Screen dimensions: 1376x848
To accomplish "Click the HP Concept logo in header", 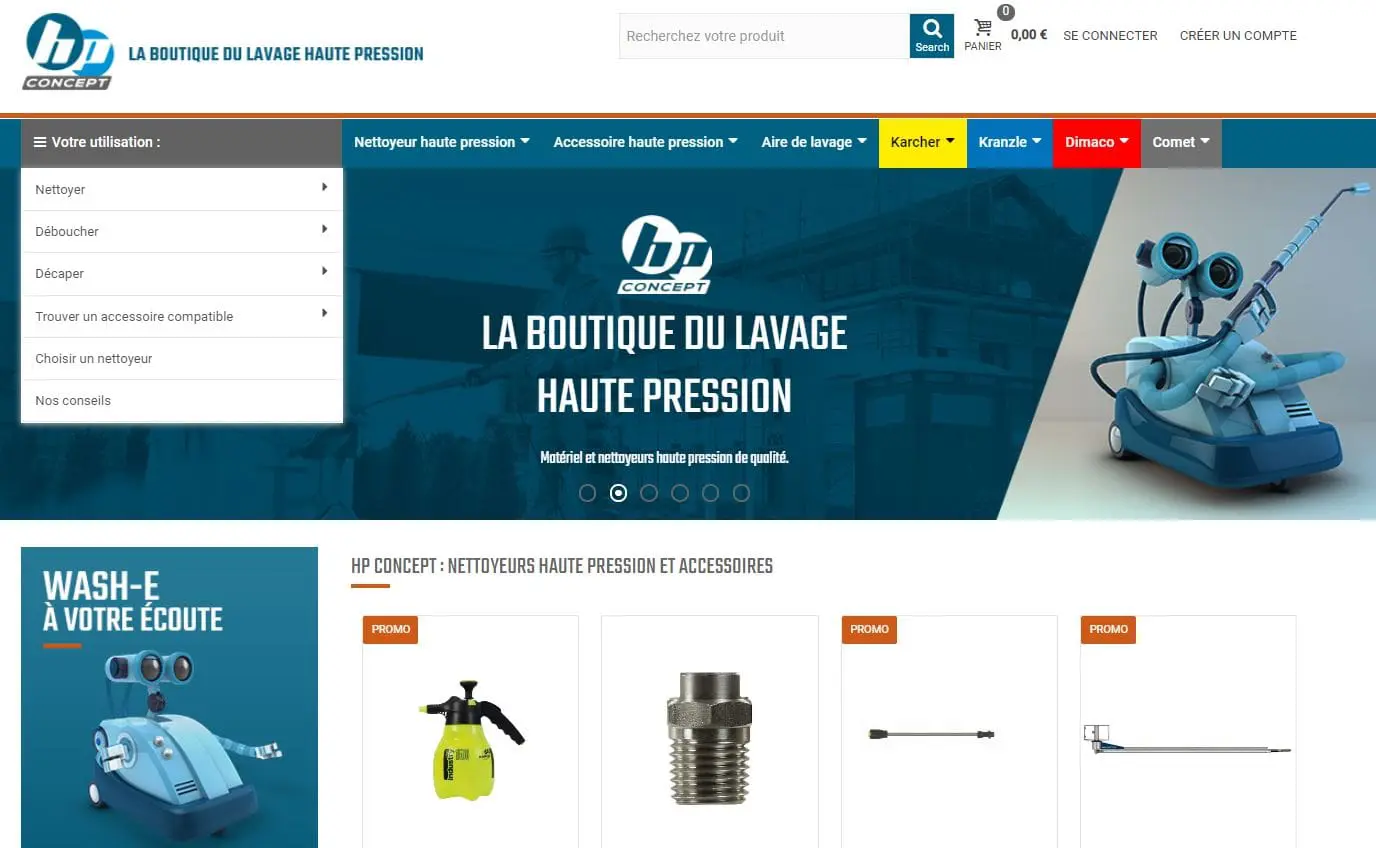I will pyautogui.click(x=70, y=51).
